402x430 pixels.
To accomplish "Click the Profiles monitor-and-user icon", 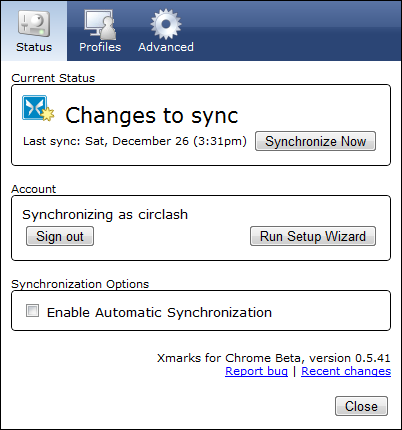I will 100,24.
